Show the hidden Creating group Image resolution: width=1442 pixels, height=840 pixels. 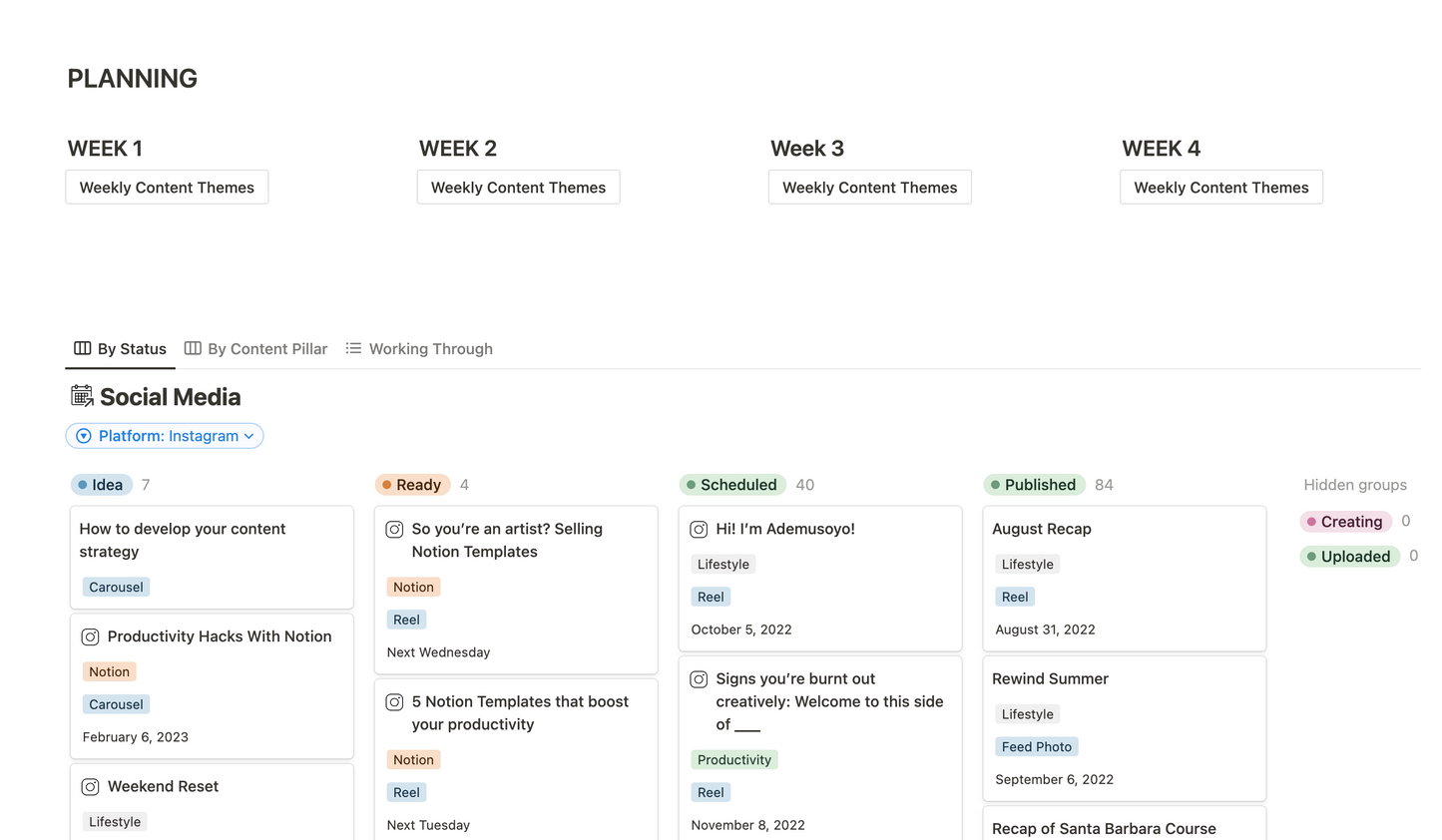coord(1345,522)
